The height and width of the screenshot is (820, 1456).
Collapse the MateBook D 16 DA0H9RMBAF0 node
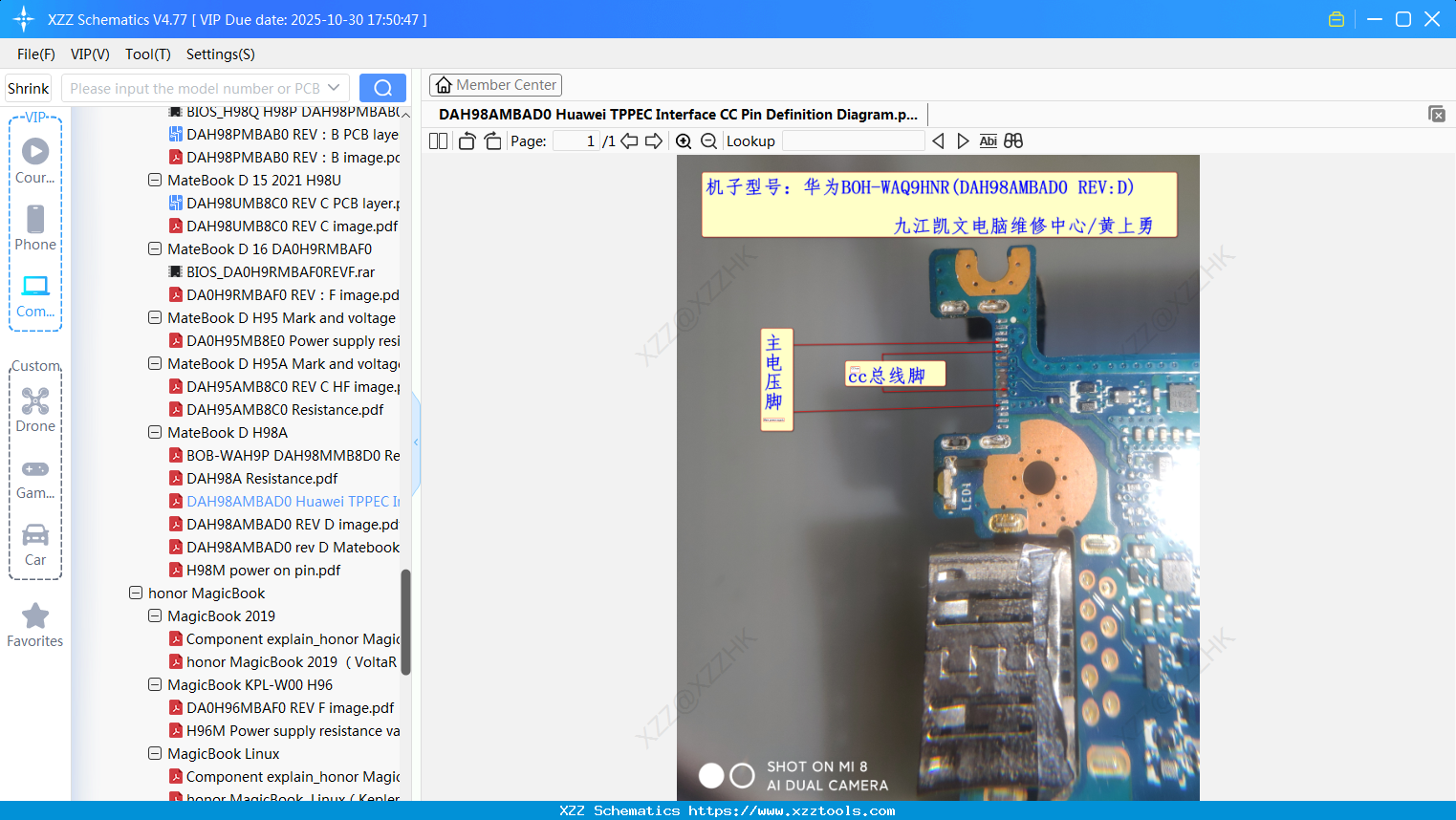[x=155, y=248]
